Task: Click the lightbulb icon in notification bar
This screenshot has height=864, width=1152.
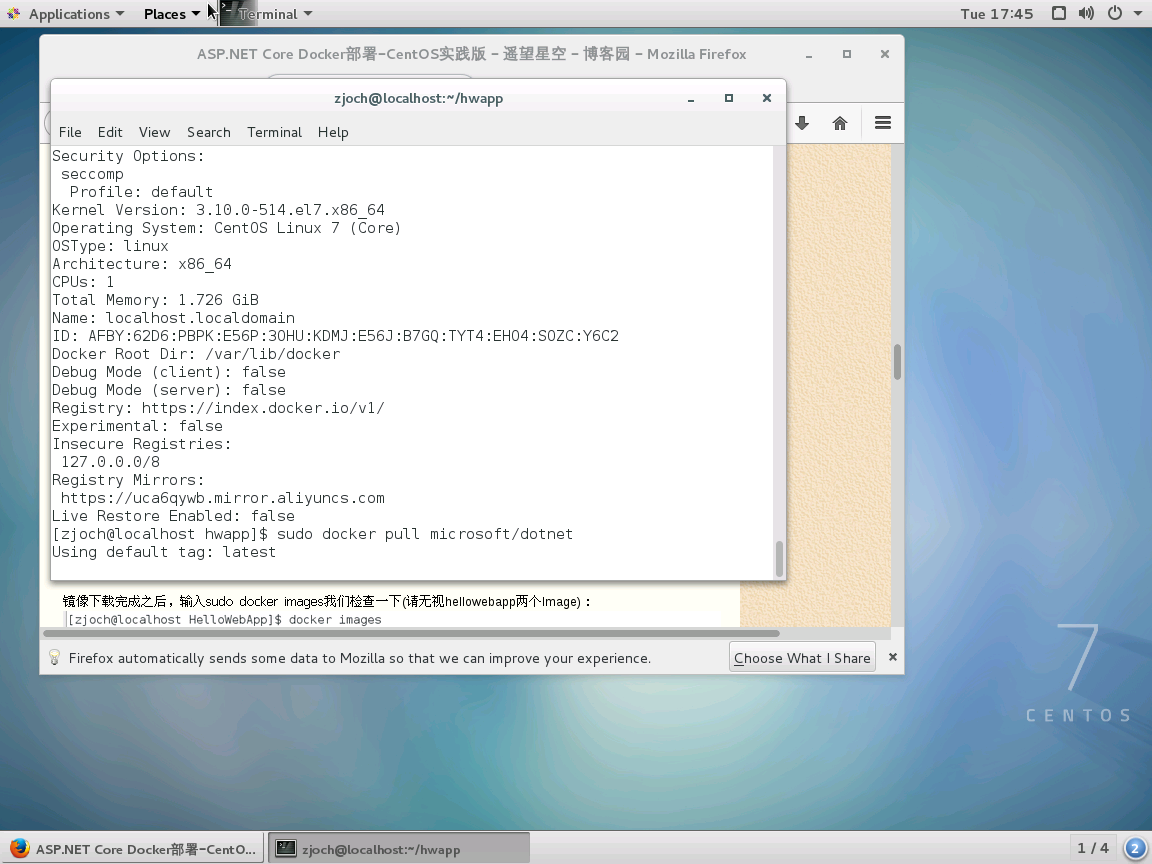Action: click(54, 658)
